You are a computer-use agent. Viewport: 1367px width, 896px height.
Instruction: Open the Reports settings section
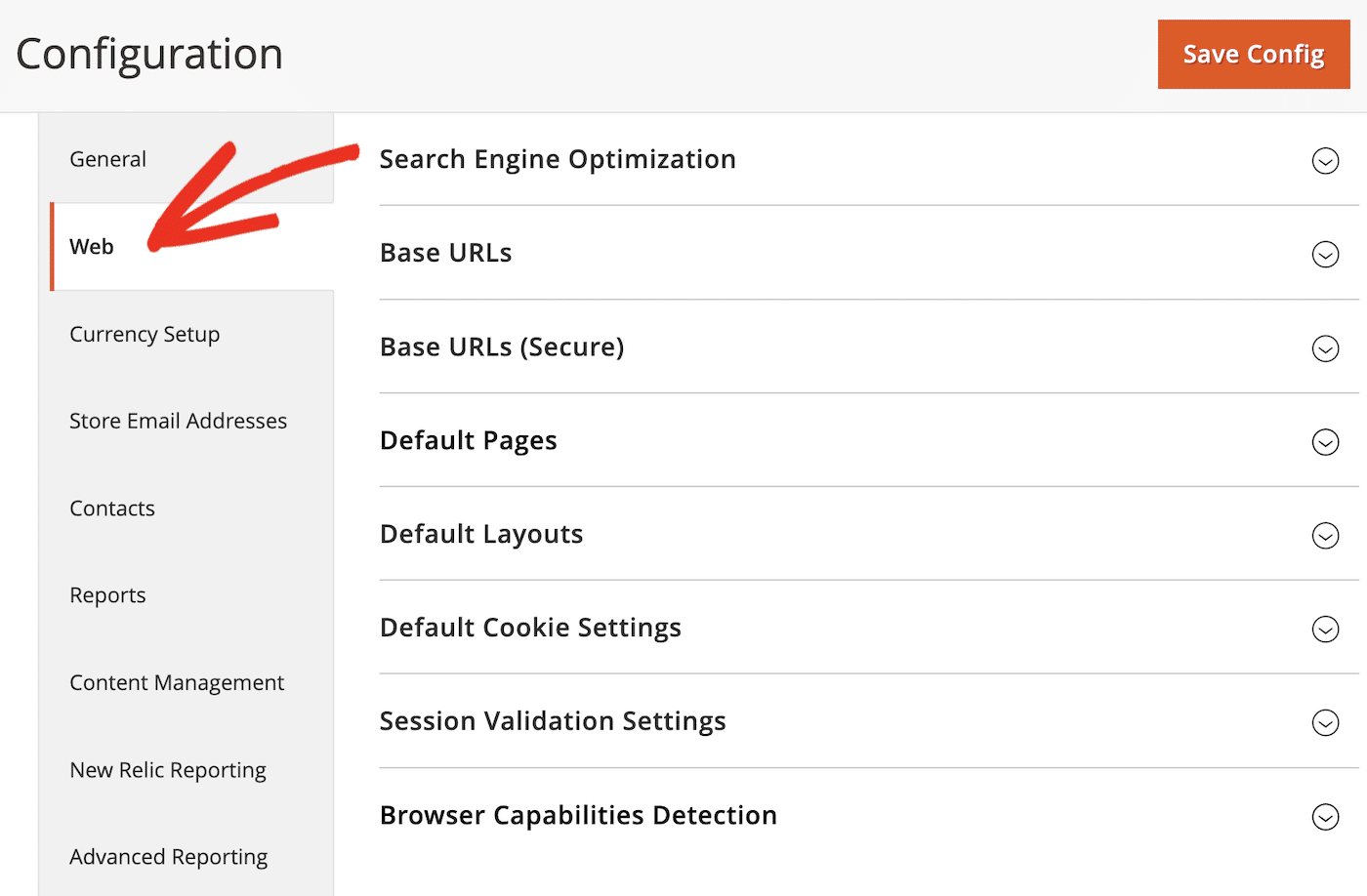tap(107, 594)
